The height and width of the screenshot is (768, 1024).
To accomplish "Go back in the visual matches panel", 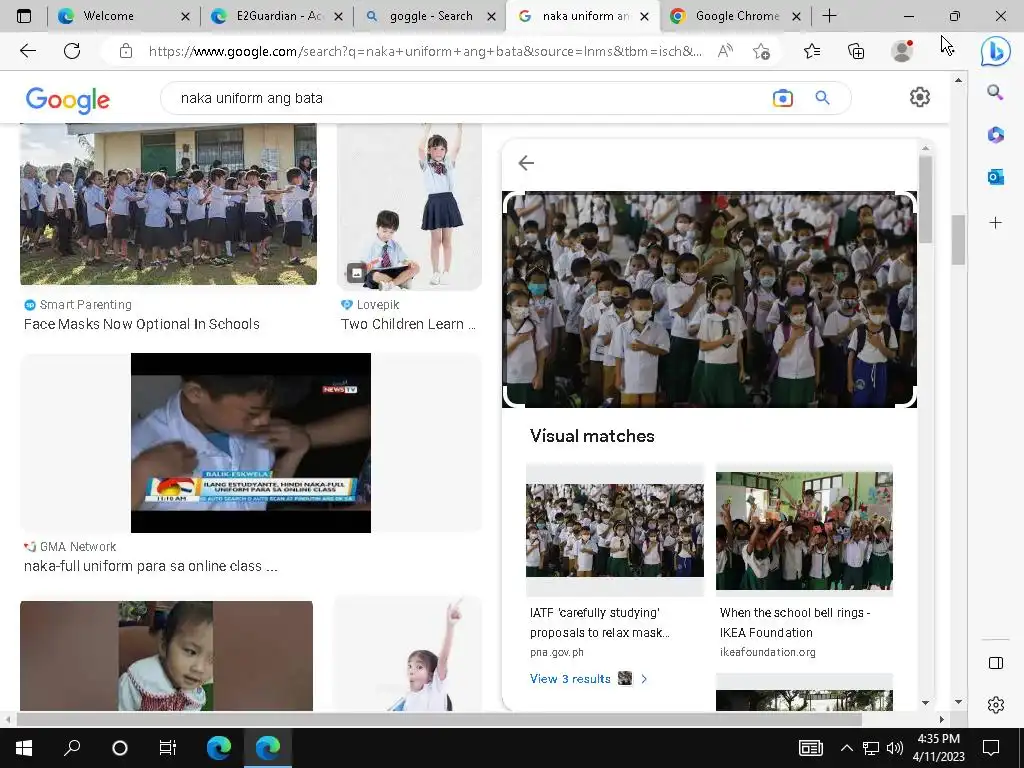I will click(x=526, y=163).
